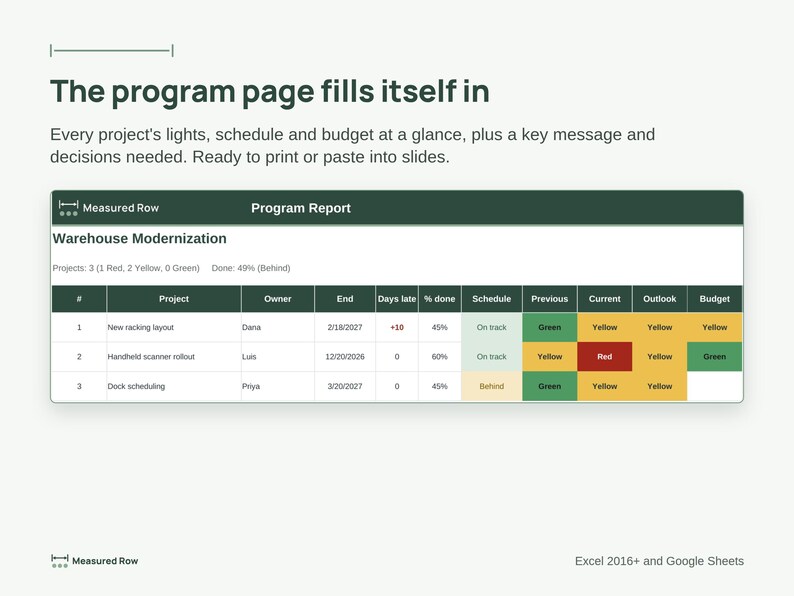Click Yellow Outlook cell for New racking layout
Screen dimensions: 794x596
tap(659, 327)
